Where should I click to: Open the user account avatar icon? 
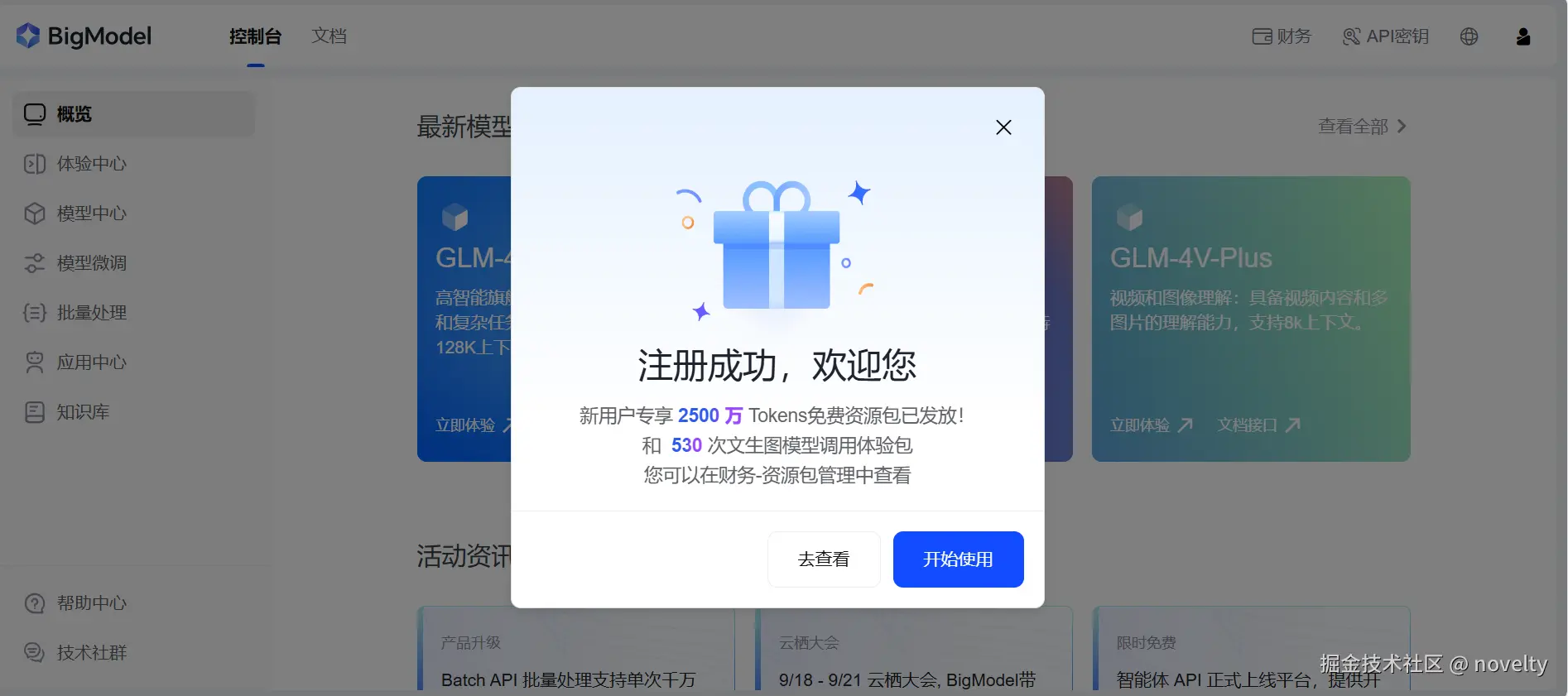click(x=1523, y=36)
